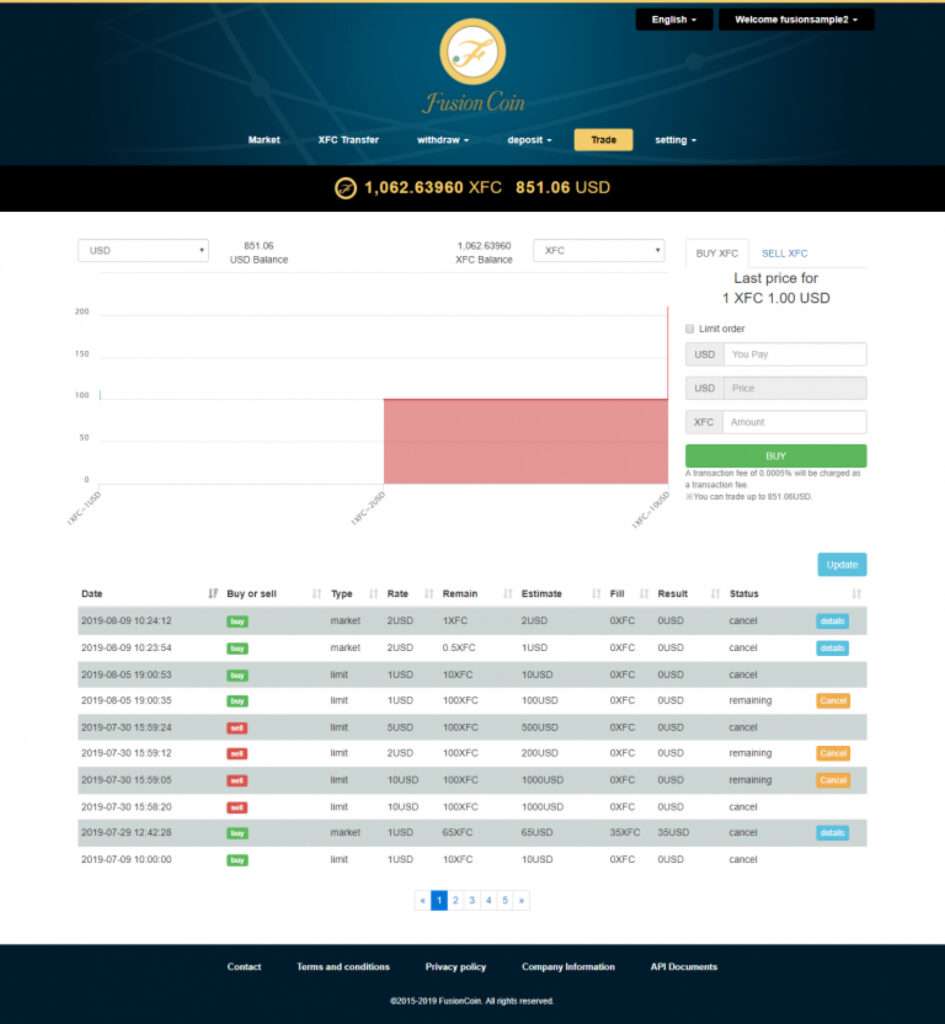Open the XFC currency dropdown
Image resolution: width=945 pixels, height=1024 pixels.
tap(598, 251)
